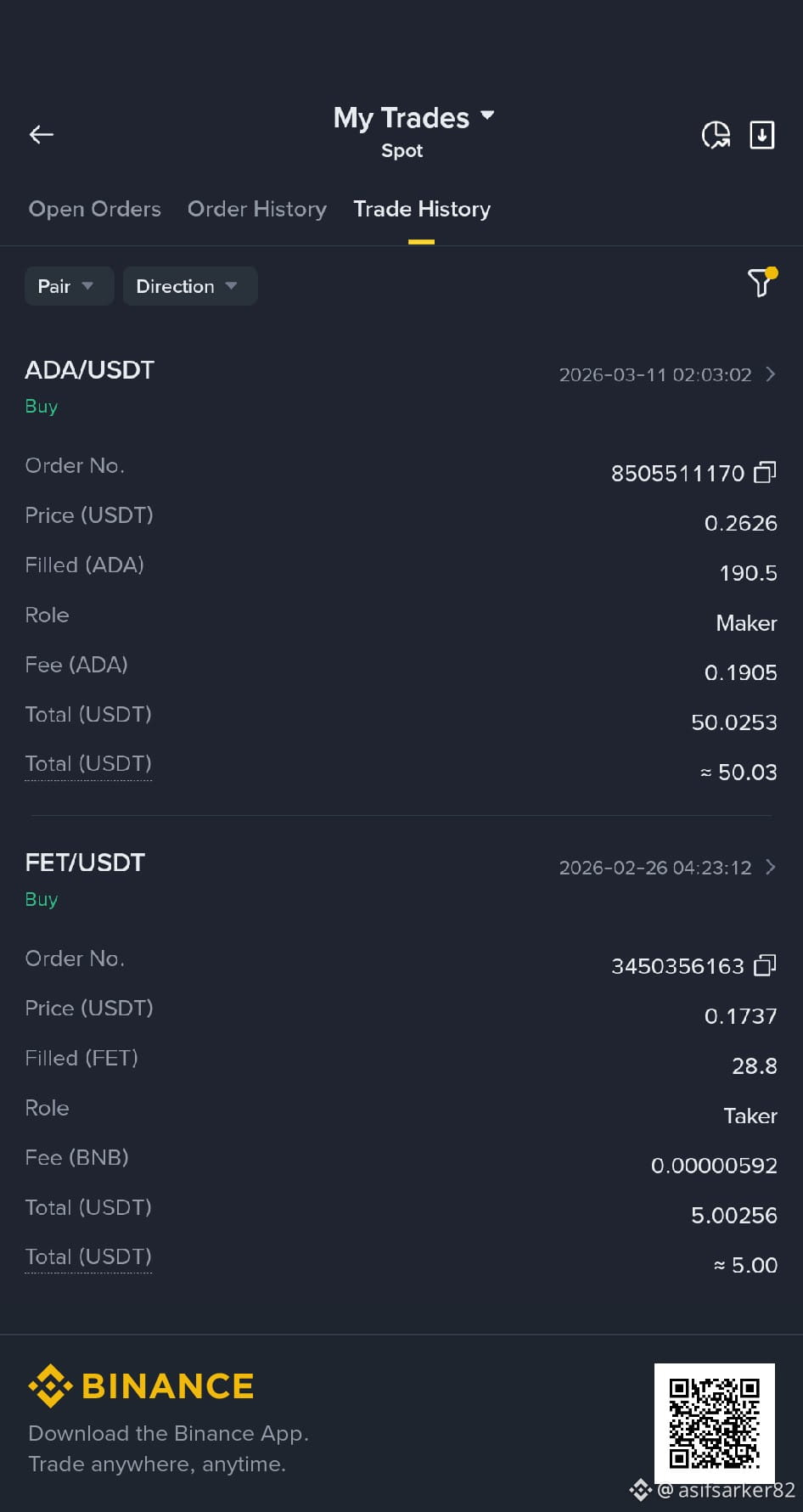Image resolution: width=803 pixels, height=1512 pixels.
Task: Copy order number 3450356163
Action: click(765, 965)
